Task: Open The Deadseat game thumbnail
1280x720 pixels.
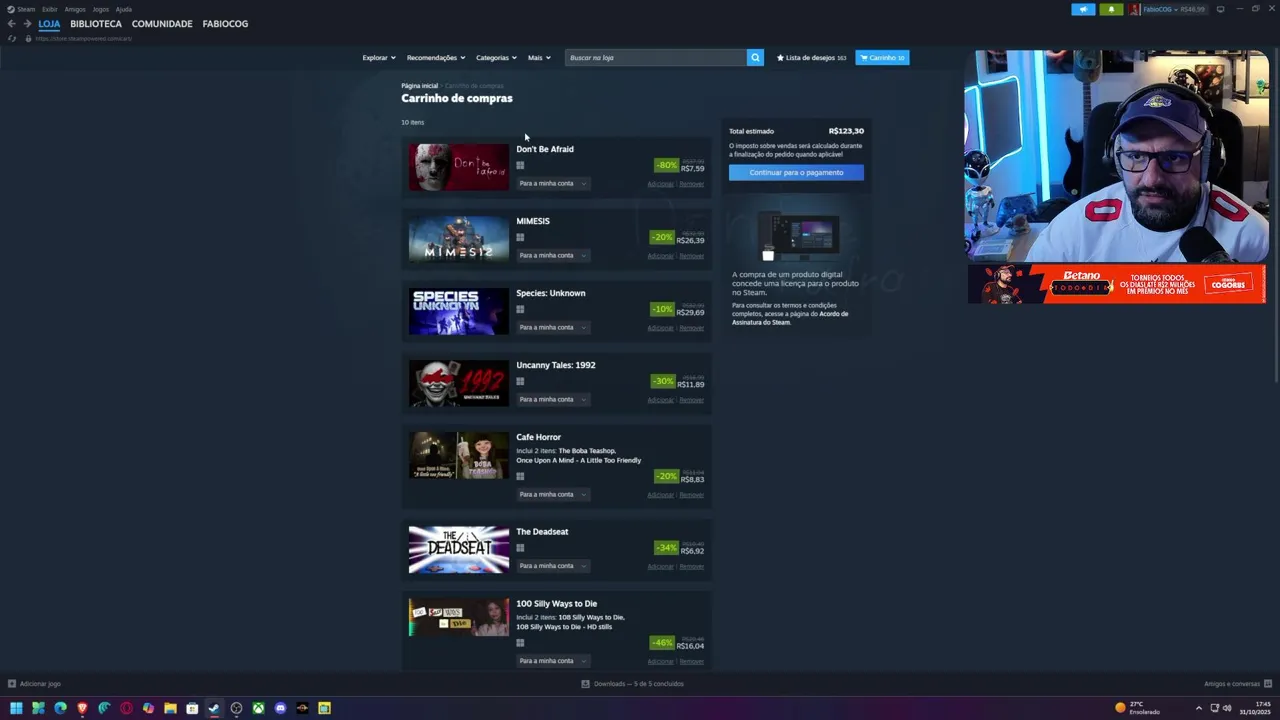Action: click(459, 550)
